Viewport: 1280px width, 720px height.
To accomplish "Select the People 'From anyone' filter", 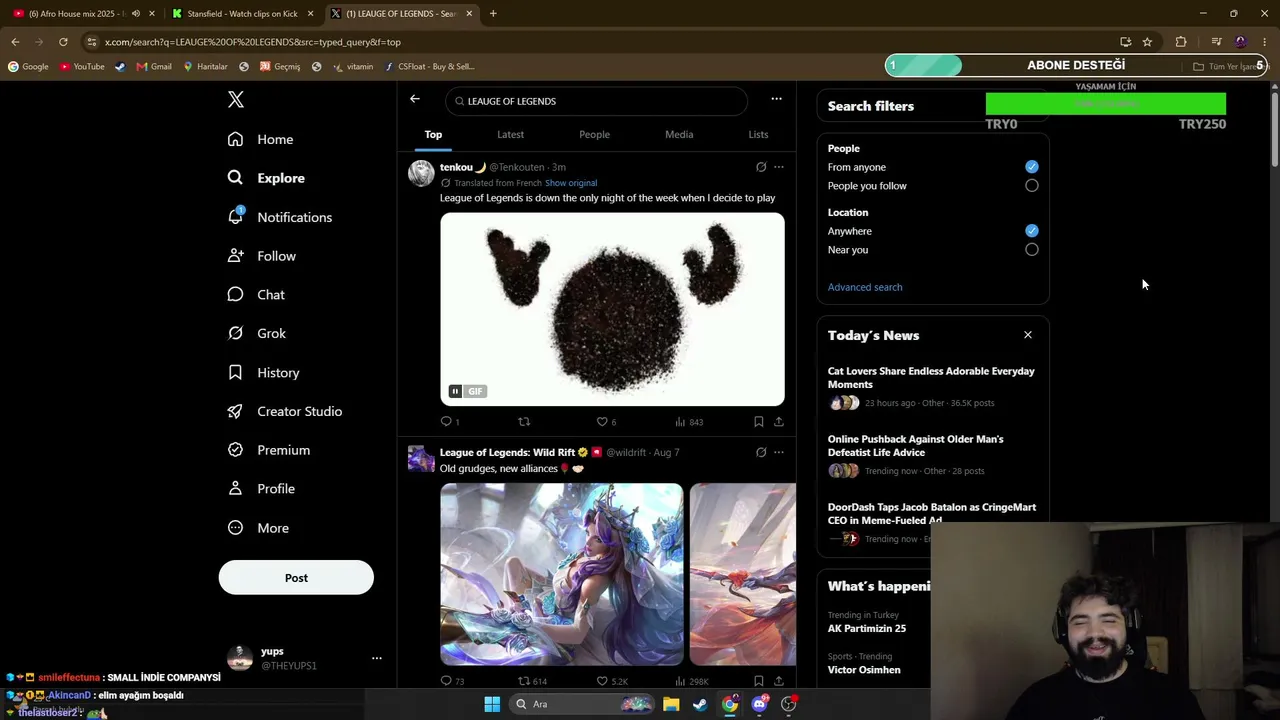I will [x=1032, y=167].
